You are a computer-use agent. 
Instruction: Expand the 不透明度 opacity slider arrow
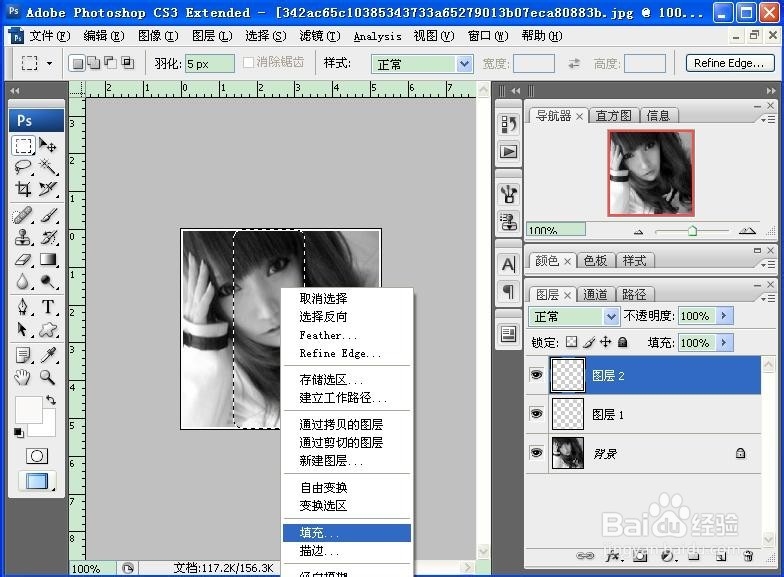[724, 316]
